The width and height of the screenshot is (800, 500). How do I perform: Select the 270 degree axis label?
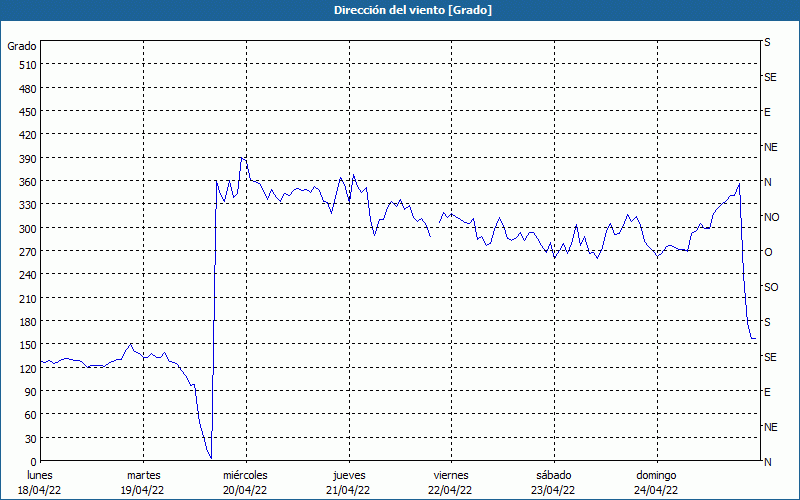28,253
